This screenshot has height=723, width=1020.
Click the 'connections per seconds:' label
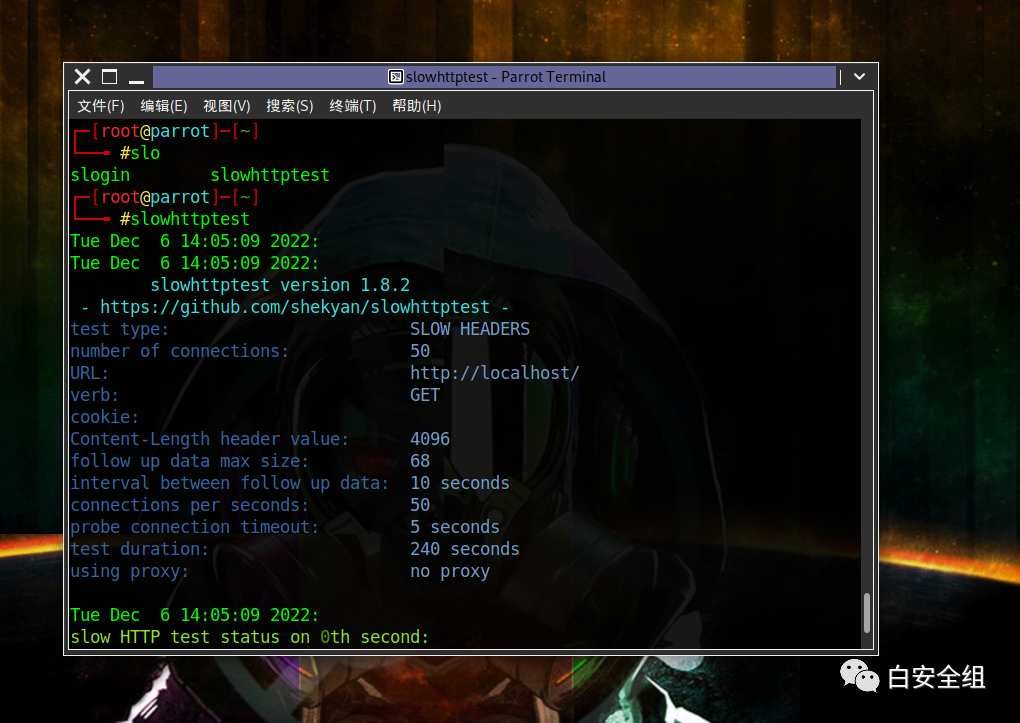[189, 505]
